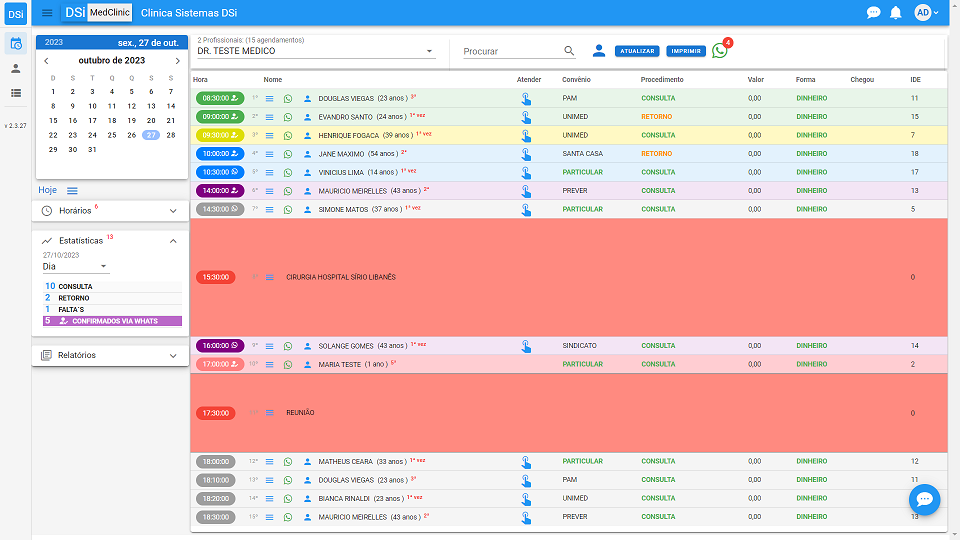Viewport: 960px width, 540px height.
Task: Click the notifications bell icon
Action: point(896,13)
